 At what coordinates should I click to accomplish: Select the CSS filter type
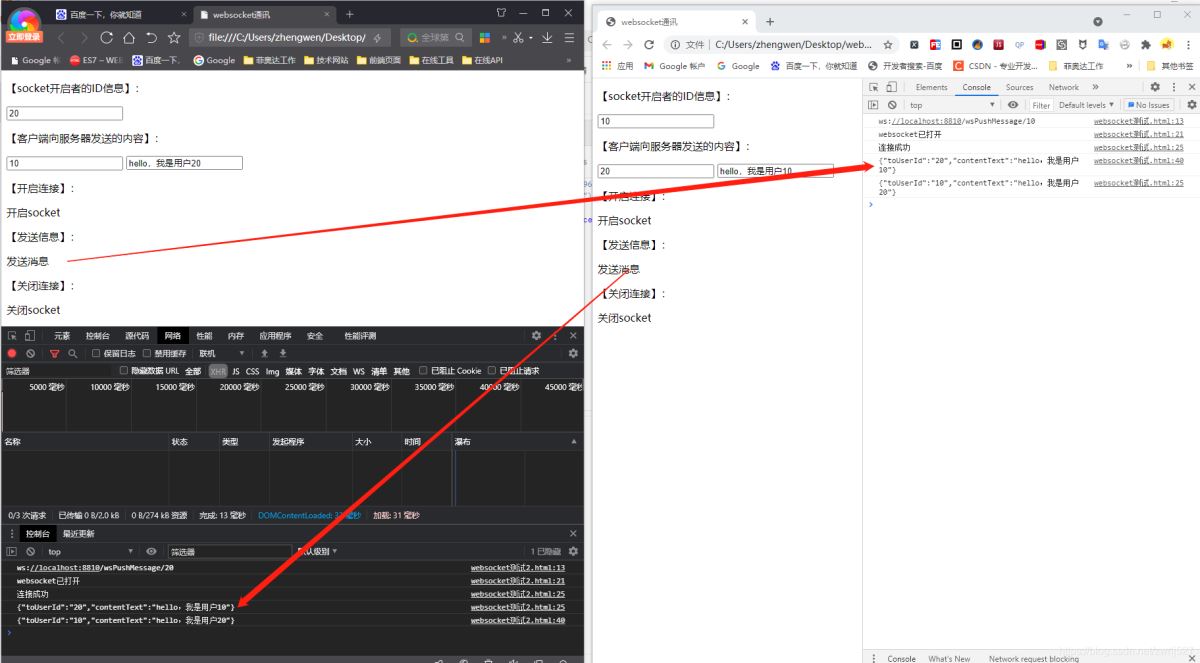(252, 371)
